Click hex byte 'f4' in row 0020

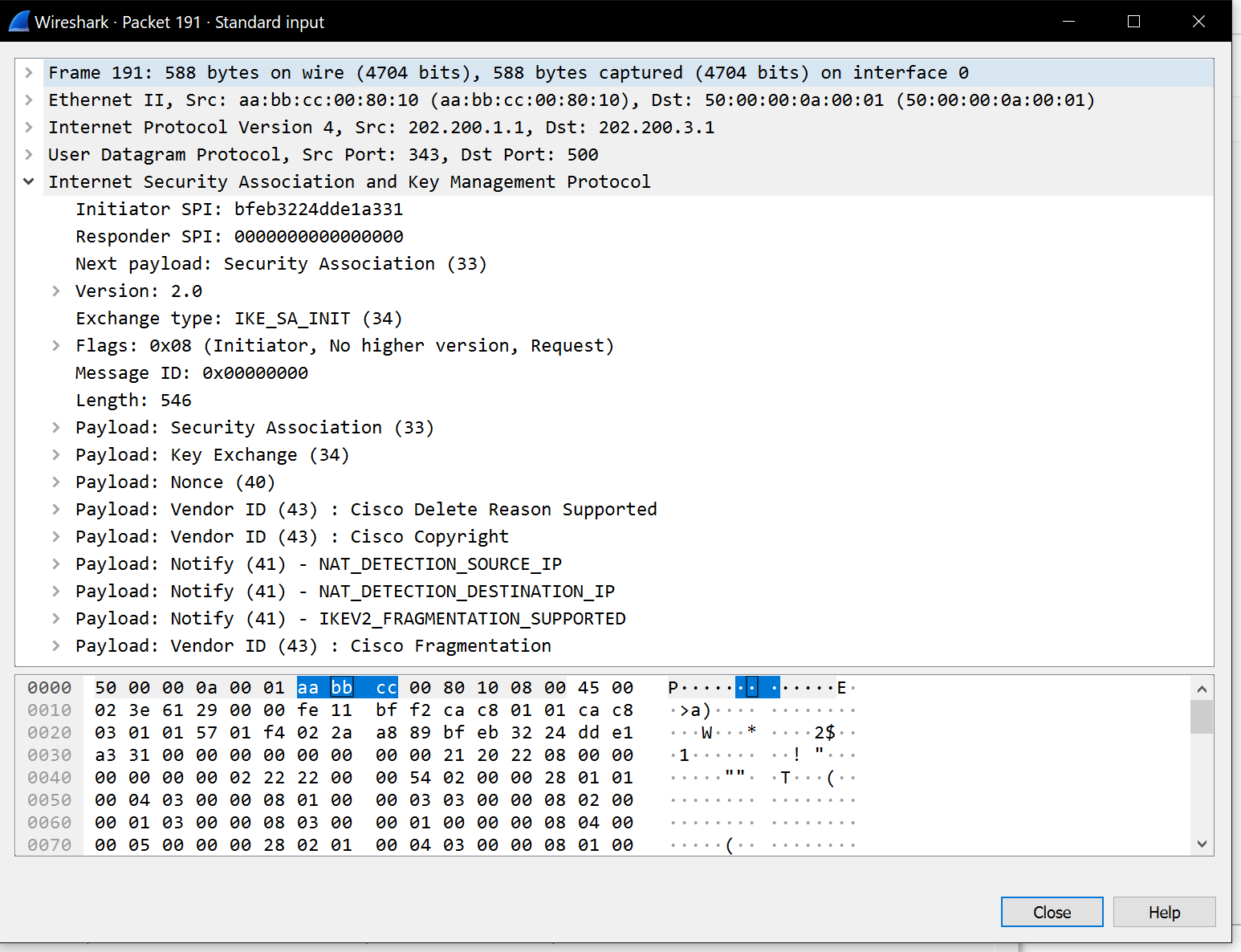(275, 733)
